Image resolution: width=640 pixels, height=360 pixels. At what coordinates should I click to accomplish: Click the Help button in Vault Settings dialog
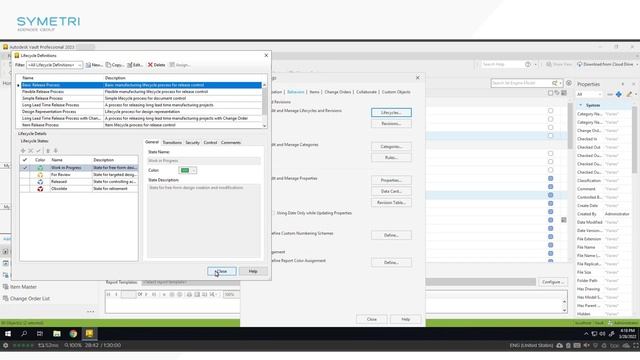405,319
